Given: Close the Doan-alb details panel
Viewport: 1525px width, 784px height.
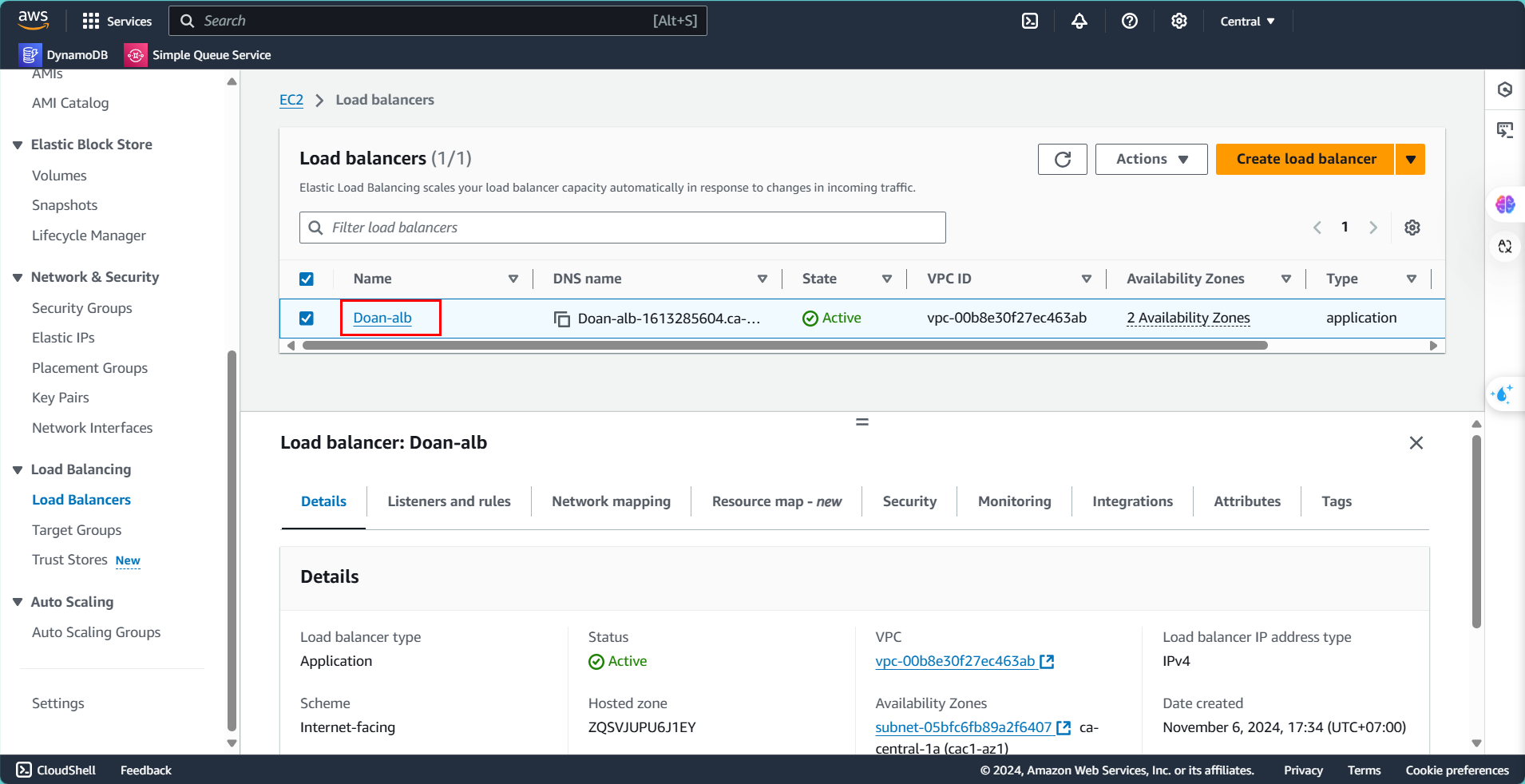Looking at the screenshot, I should click(x=1416, y=442).
